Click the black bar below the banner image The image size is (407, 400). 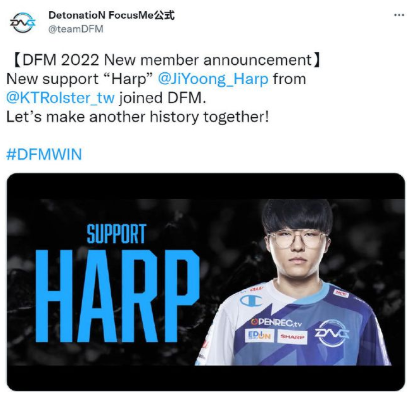click(x=206, y=378)
